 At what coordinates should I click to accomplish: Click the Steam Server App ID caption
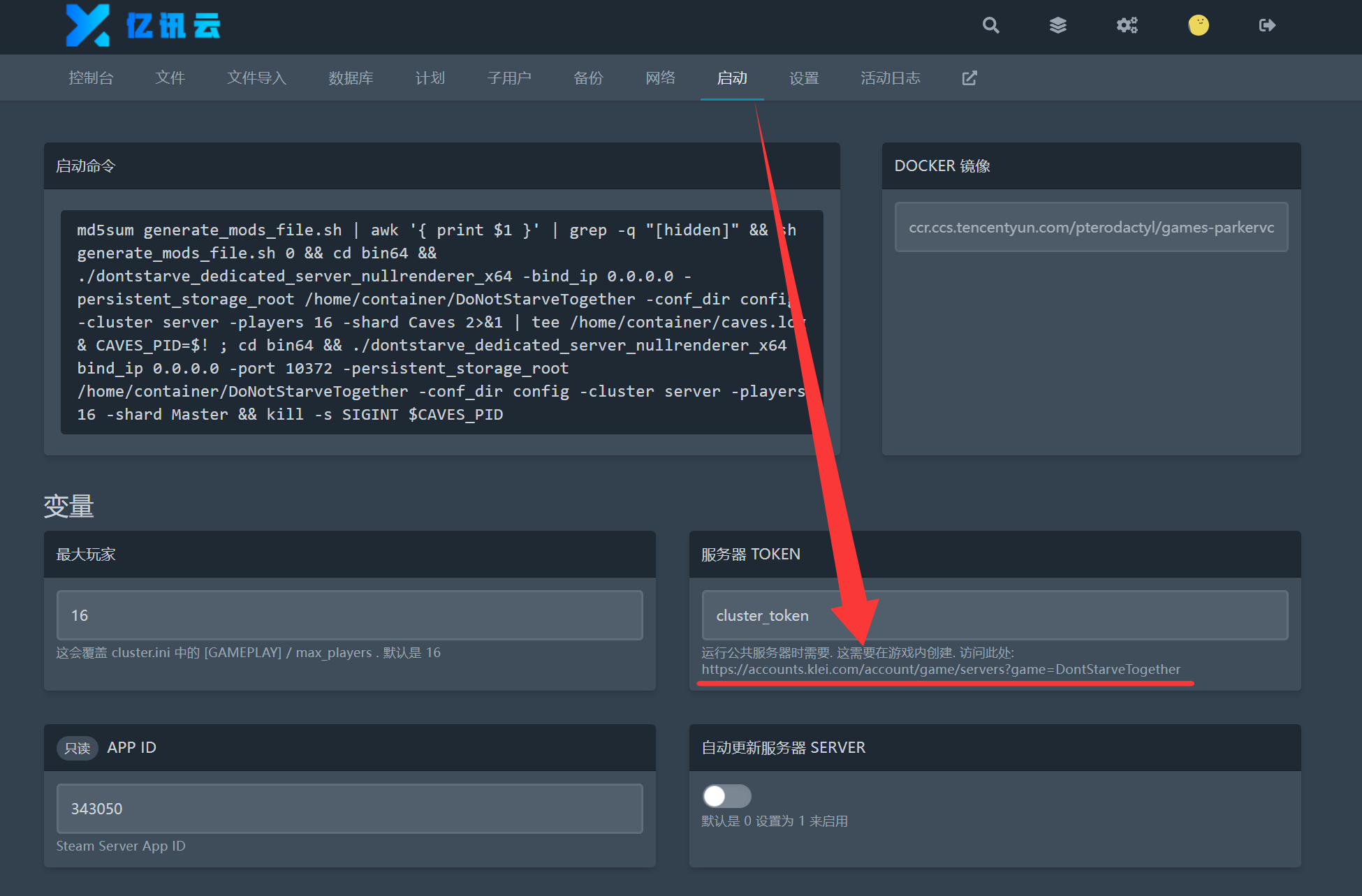121,846
